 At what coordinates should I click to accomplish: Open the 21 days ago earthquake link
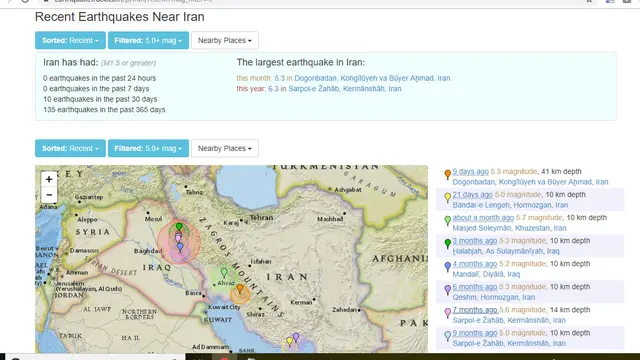(x=472, y=195)
